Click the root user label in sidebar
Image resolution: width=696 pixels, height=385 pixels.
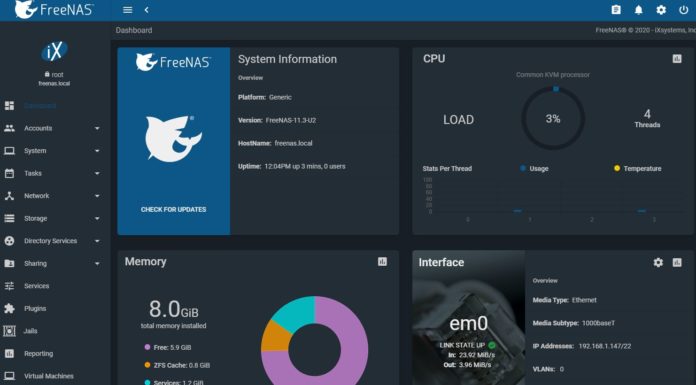[x=54, y=75]
